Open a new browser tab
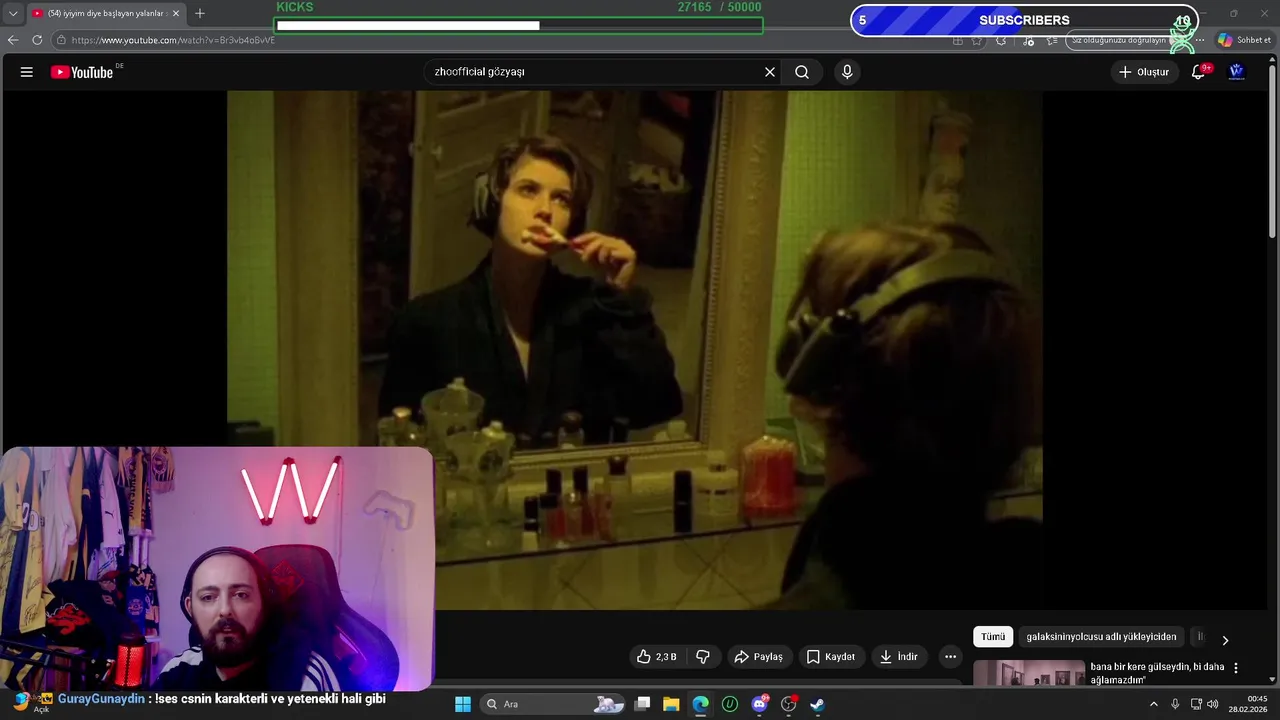Image resolution: width=1280 pixels, height=720 pixels. click(x=200, y=13)
